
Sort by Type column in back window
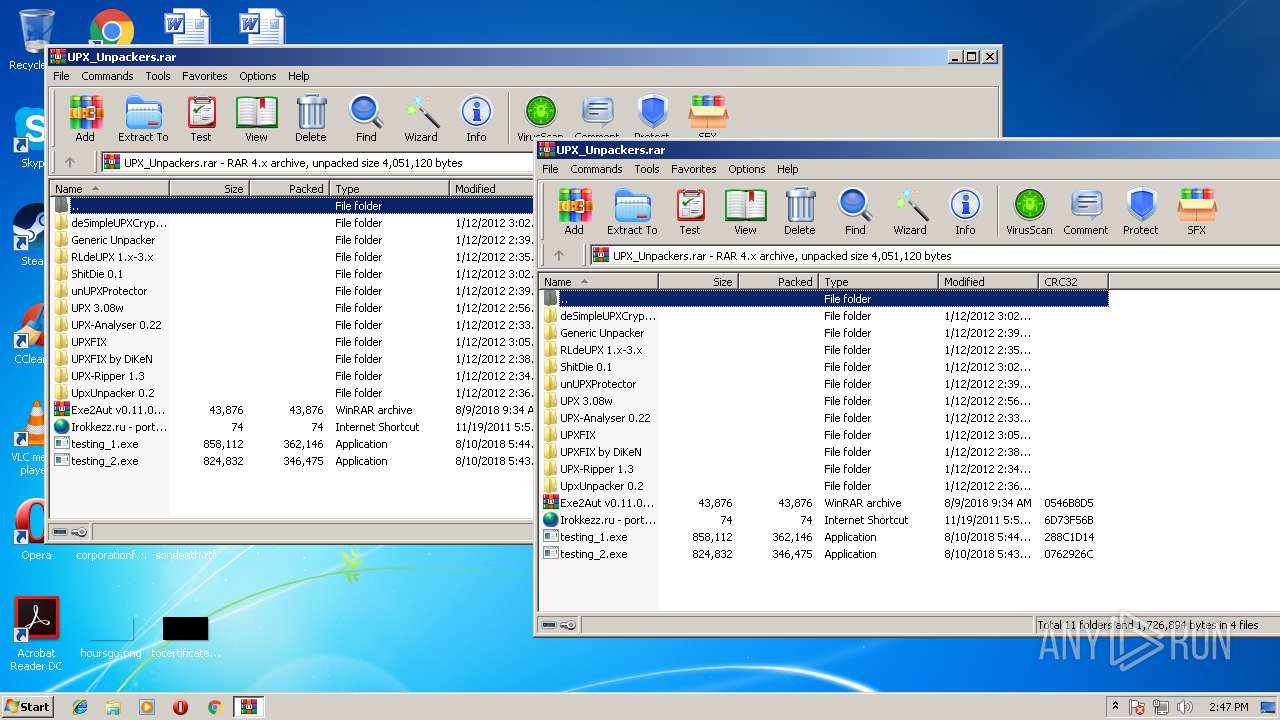[x=389, y=189]
